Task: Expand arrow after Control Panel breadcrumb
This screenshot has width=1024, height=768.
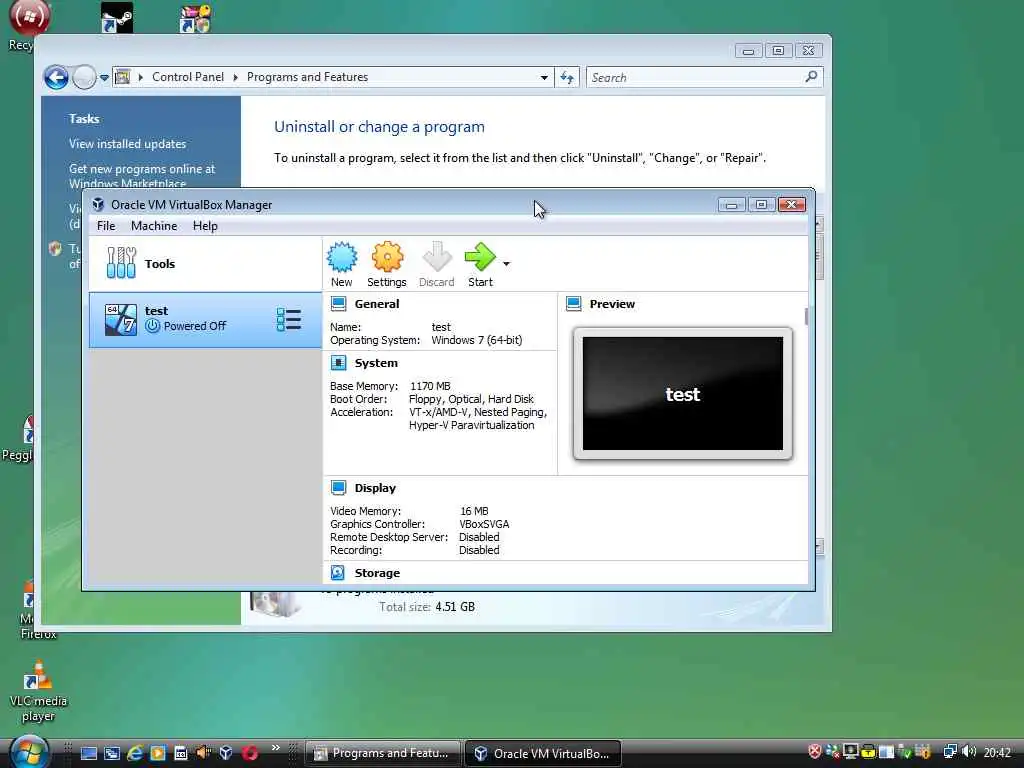Action: (x=235, y=77)
